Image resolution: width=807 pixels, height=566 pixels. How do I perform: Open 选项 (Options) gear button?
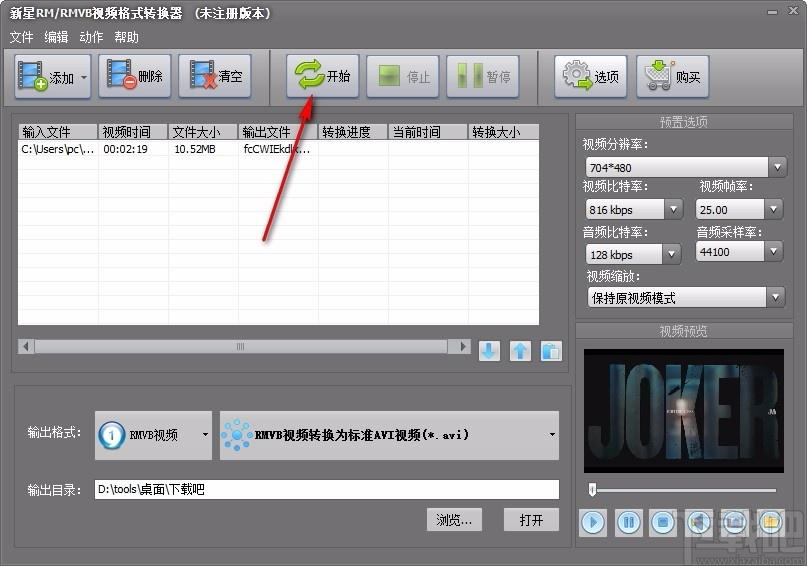click(x=591, y=77)
